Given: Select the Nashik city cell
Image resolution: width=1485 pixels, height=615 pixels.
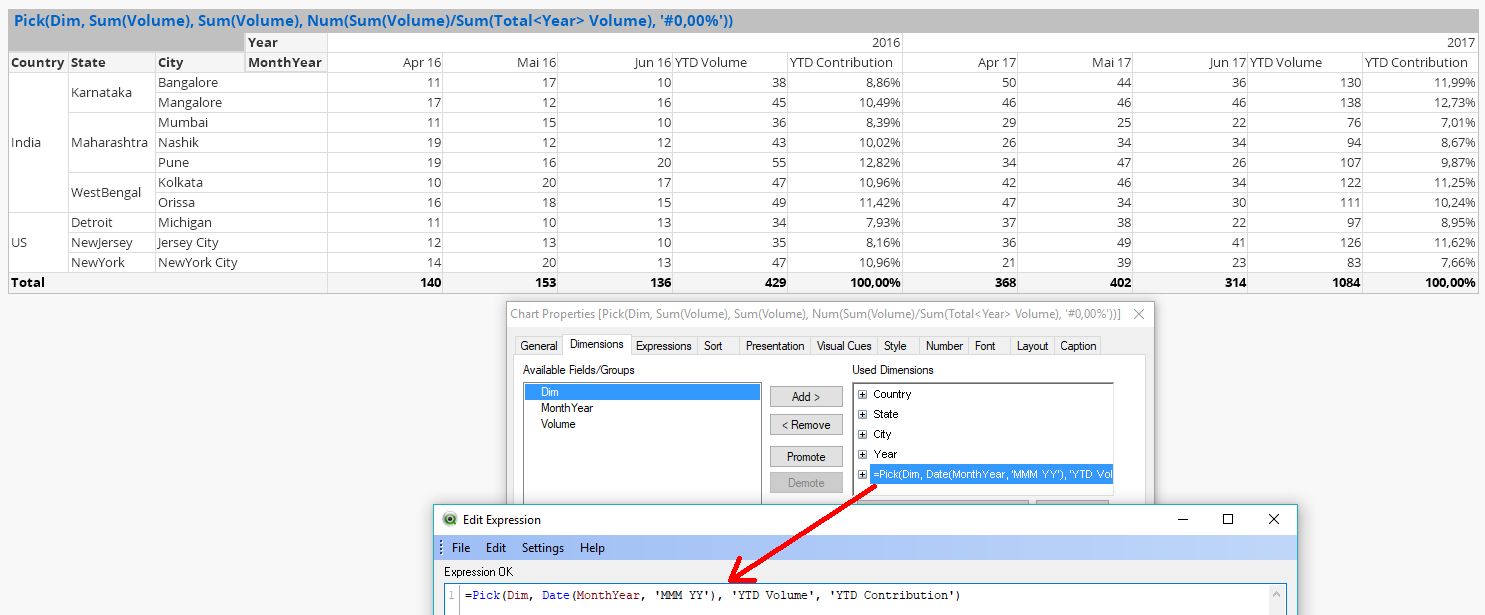Looking at the screenshot, I should click(241, 142).
